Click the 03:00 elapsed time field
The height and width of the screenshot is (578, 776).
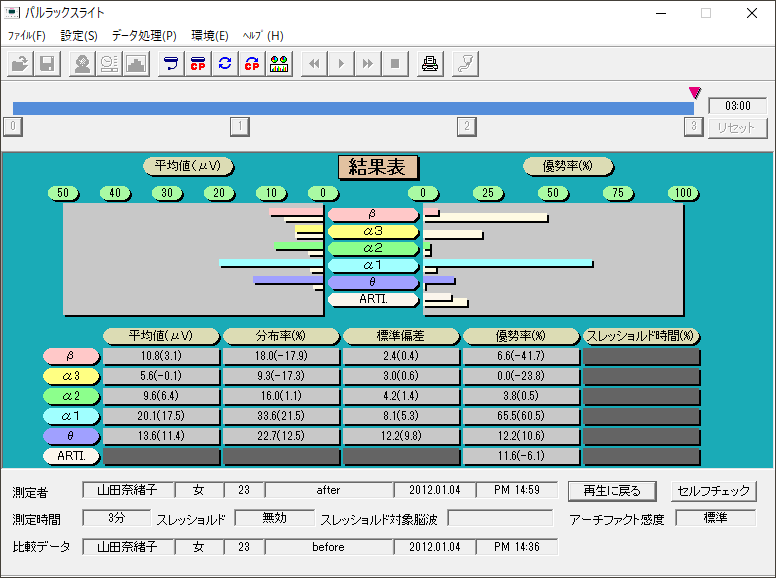tap(737, 106)
